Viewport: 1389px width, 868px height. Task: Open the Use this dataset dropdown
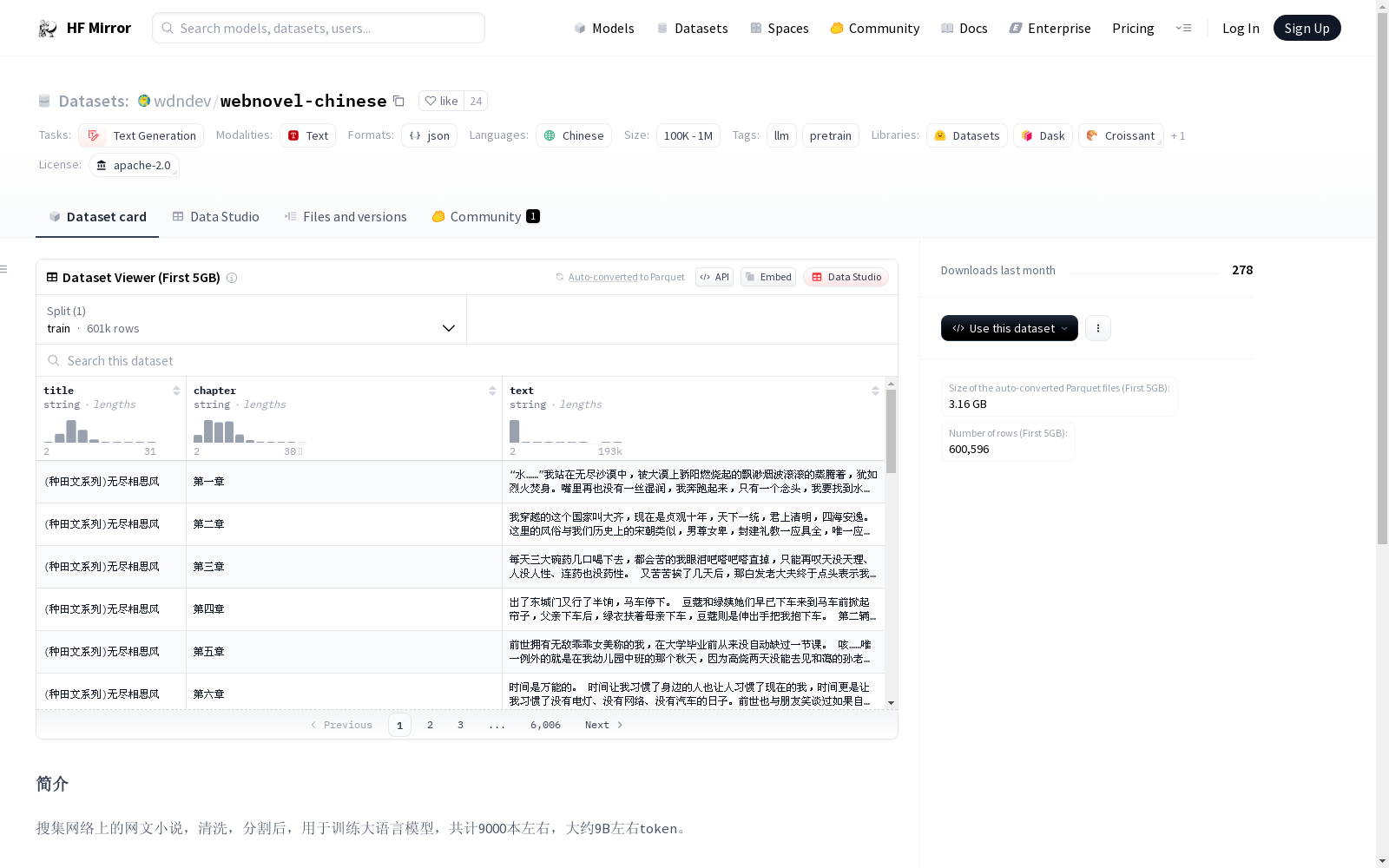1009,328
